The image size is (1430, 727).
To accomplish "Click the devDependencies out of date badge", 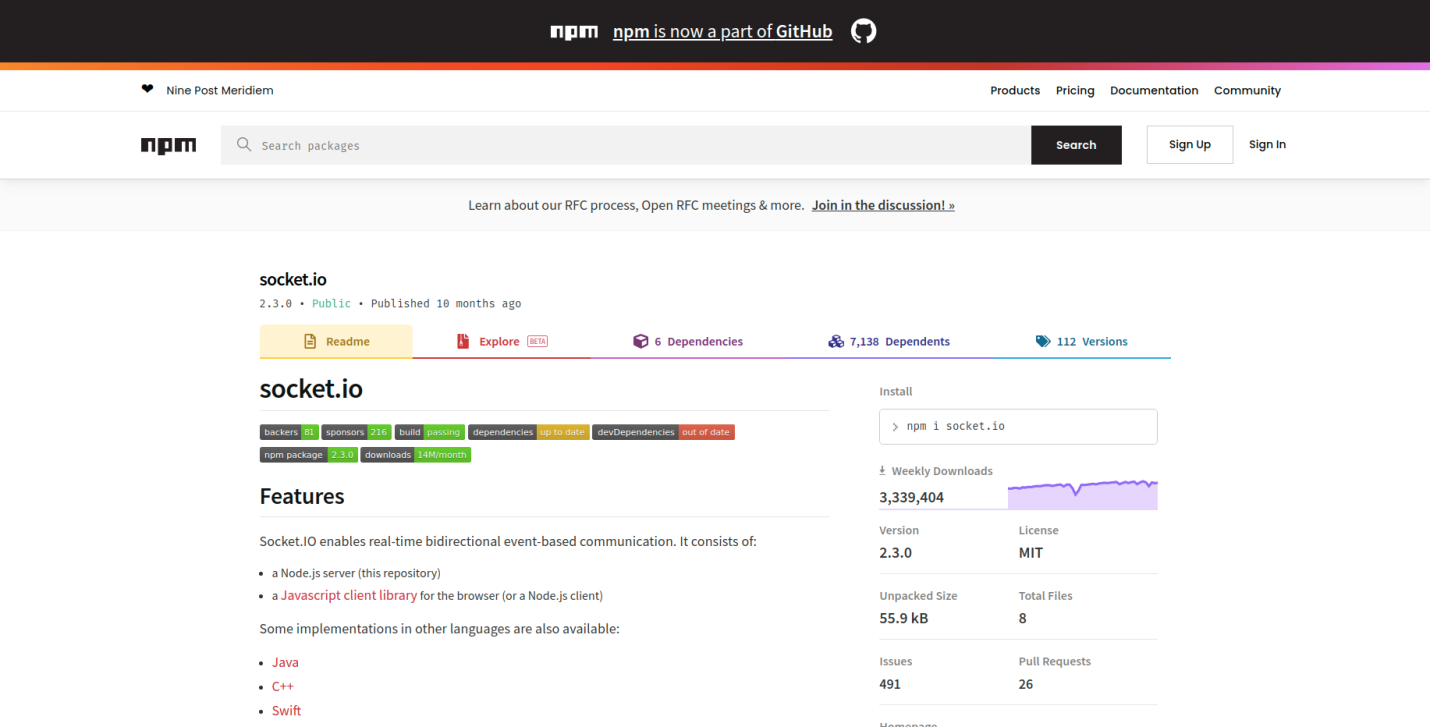I will [664, 432].
